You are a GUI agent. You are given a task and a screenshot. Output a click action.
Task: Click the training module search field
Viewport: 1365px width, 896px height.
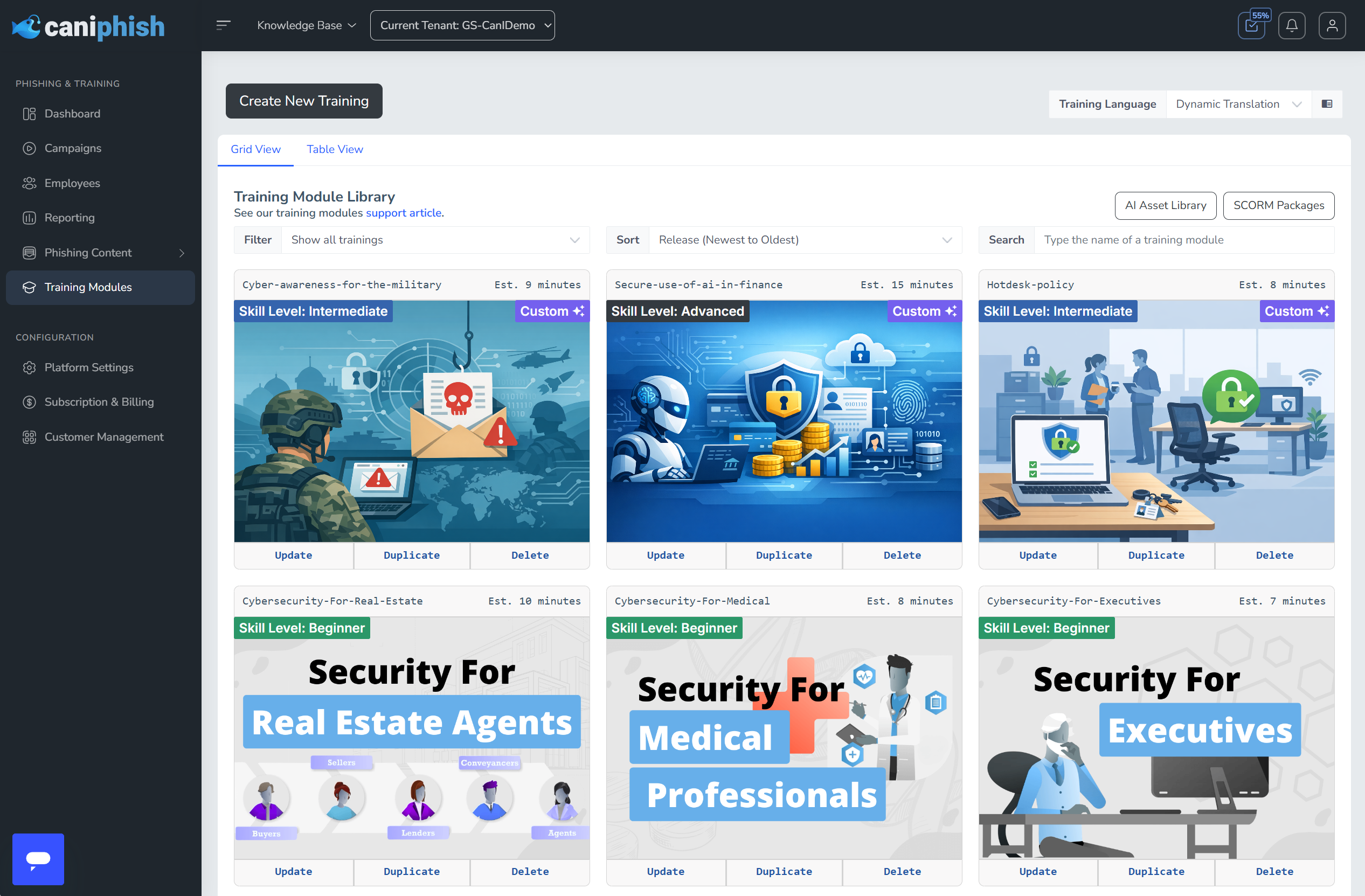tap(1183, 240)
